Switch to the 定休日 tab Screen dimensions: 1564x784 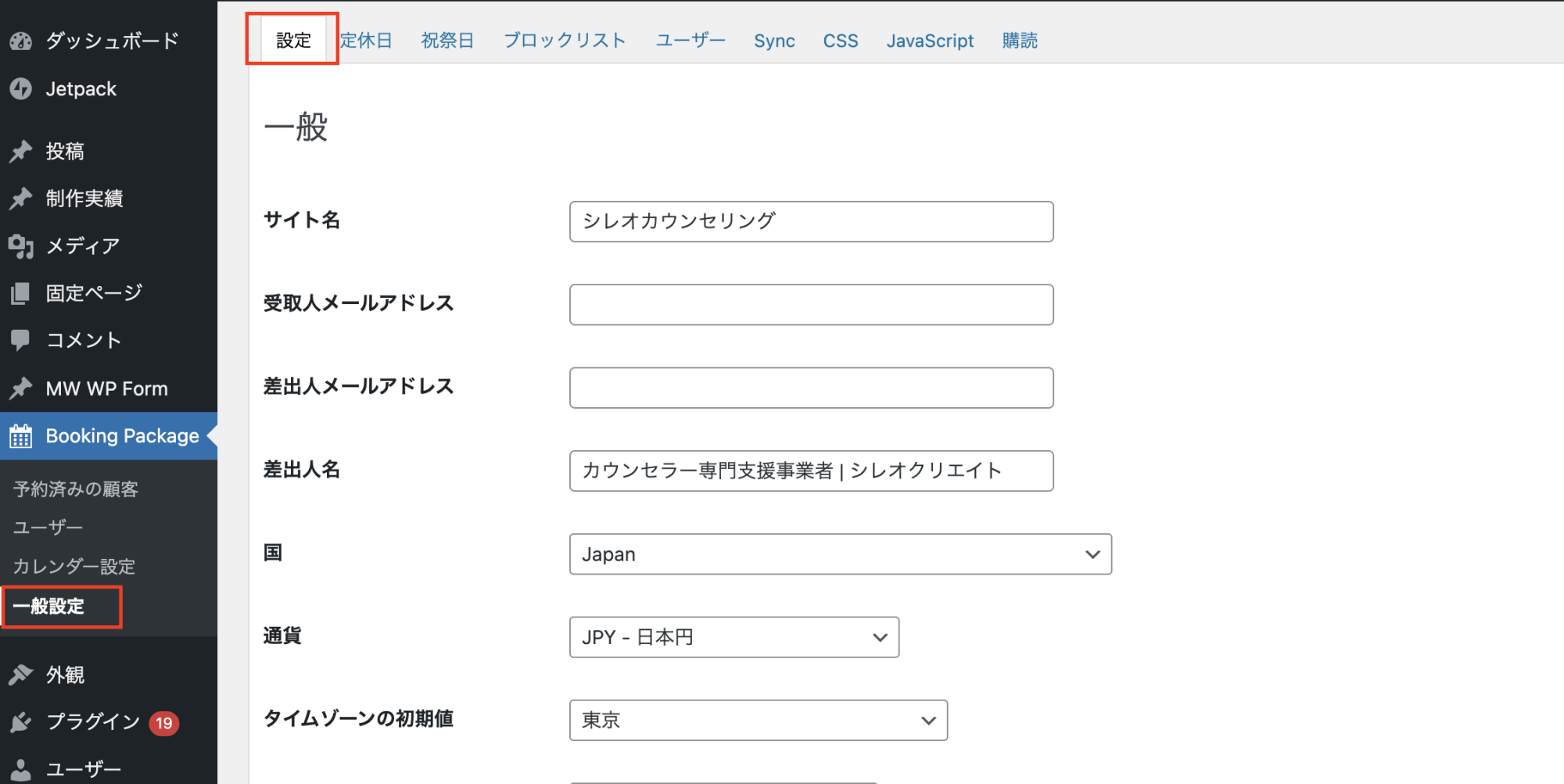[x=366, y=41]
